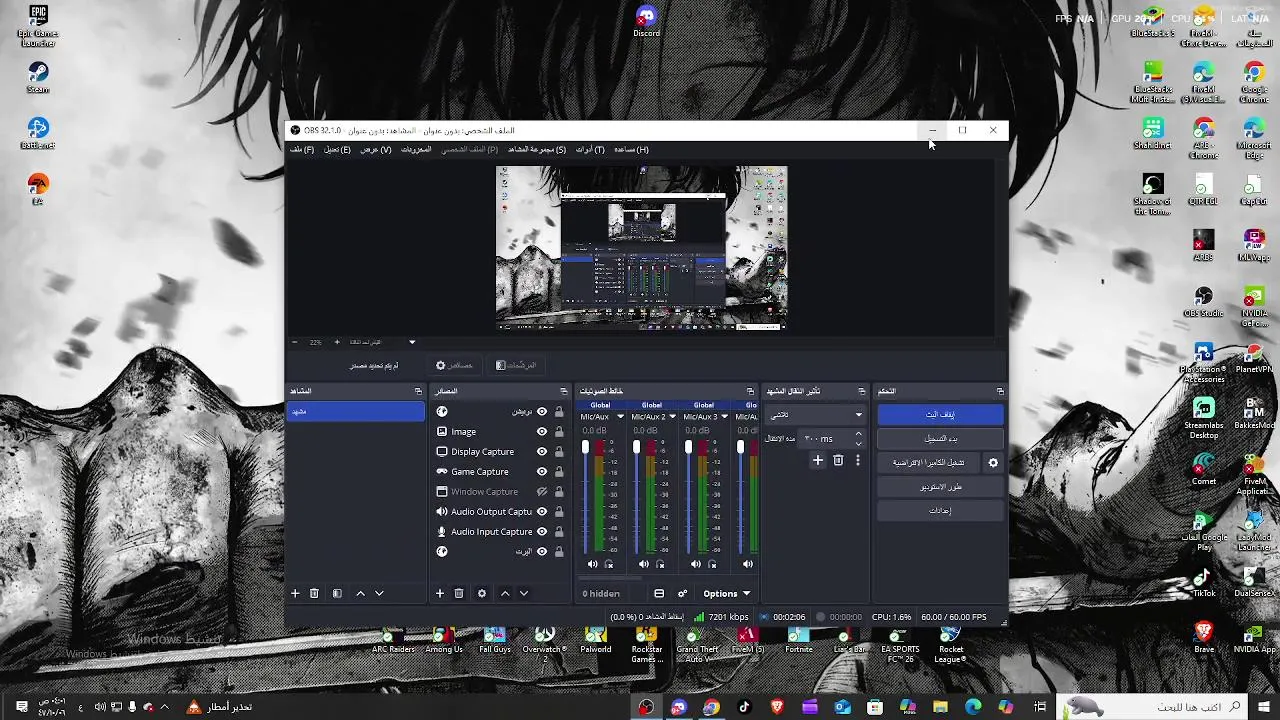Click the start virtual camera button
Screen dimensions: 1280x720
[929, 462]
